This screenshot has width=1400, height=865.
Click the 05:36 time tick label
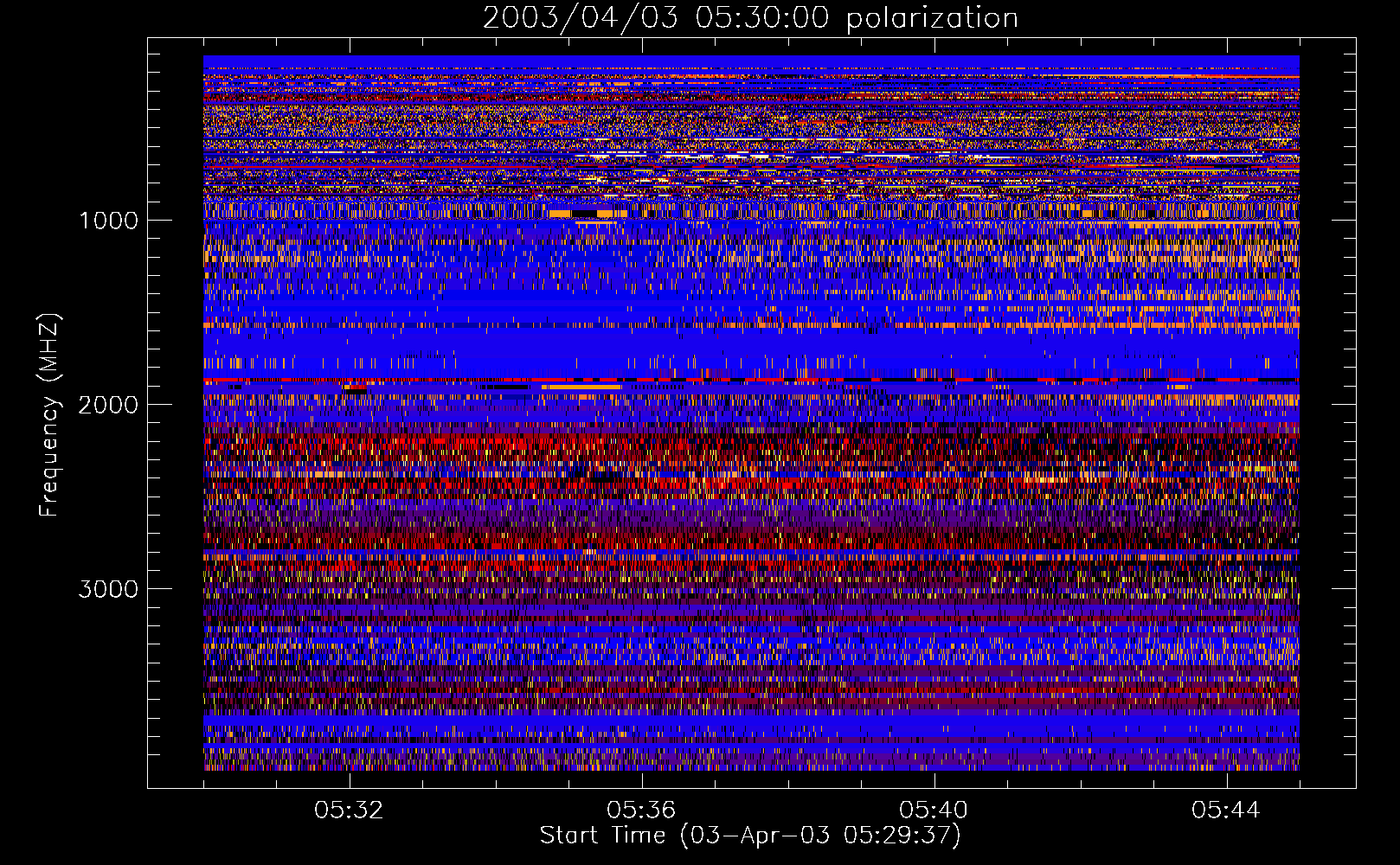tap(641, 811)
